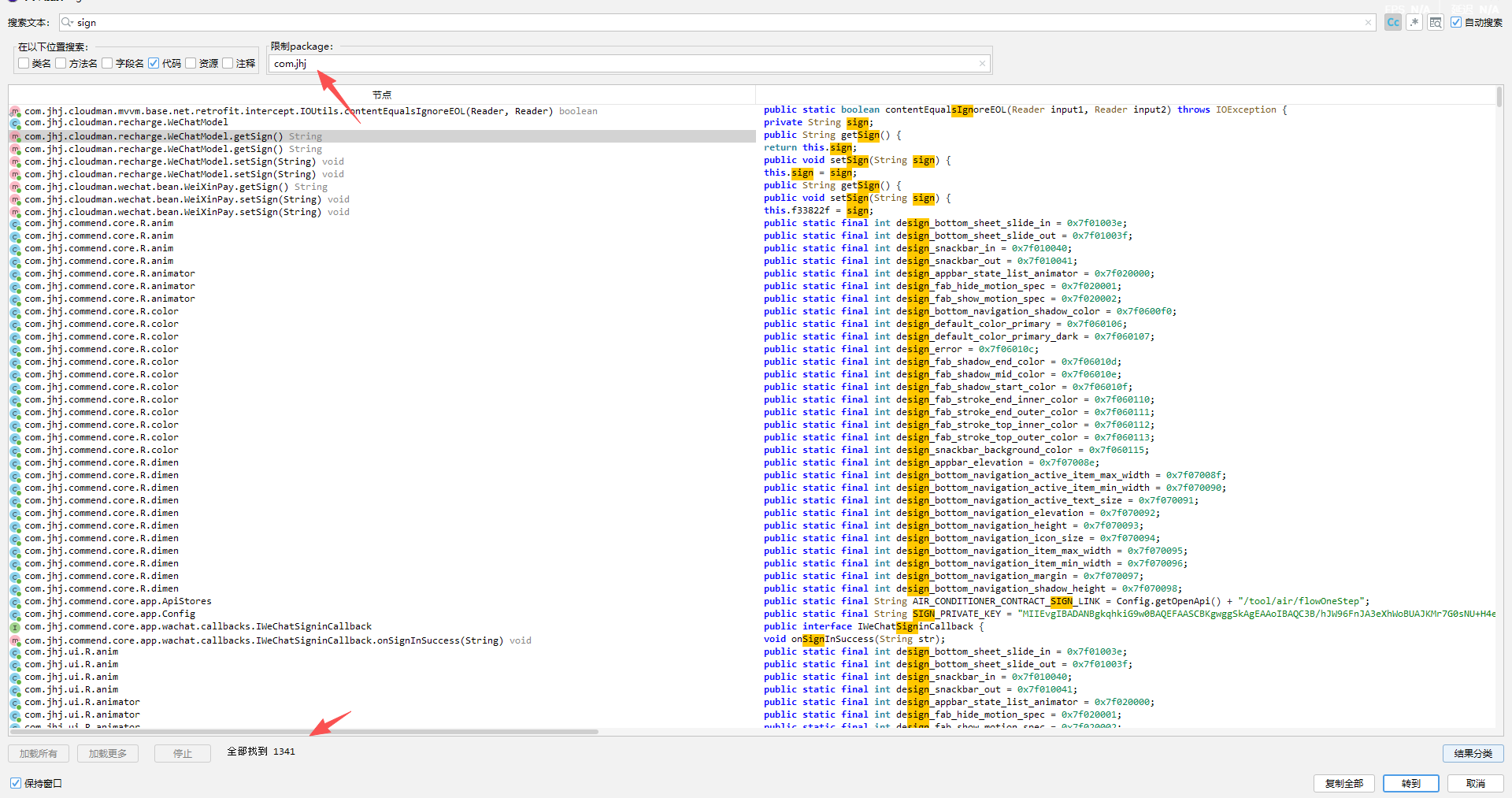
Task: Click the 节点 column header
Action: coord(382,95)
